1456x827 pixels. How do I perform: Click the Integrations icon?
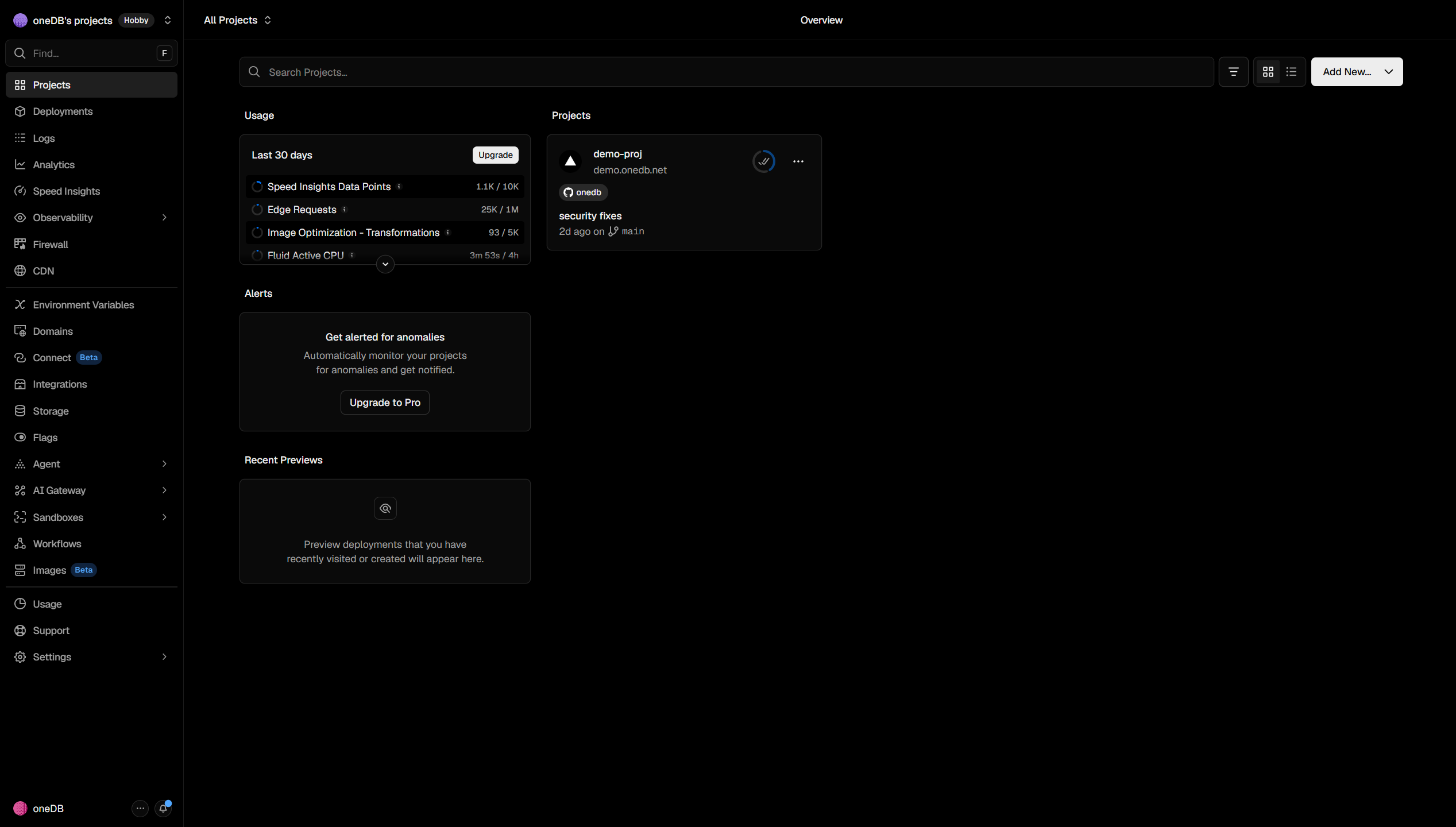point(20,384)
